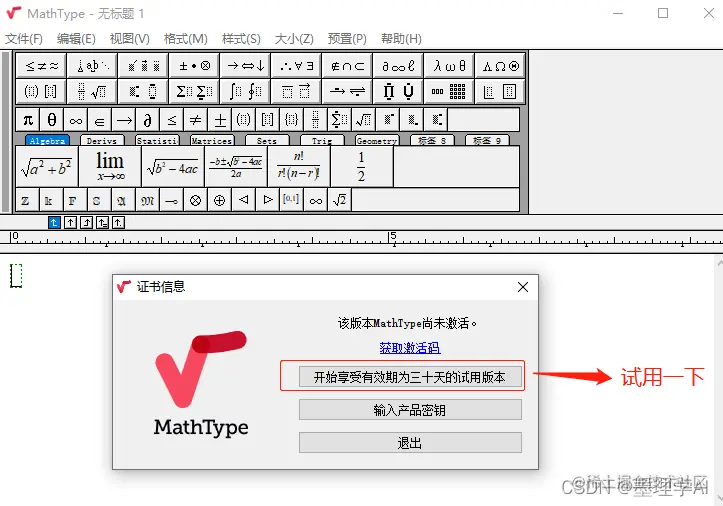Open the relational symbols palette (≤≠≈)

click(41, 65)
